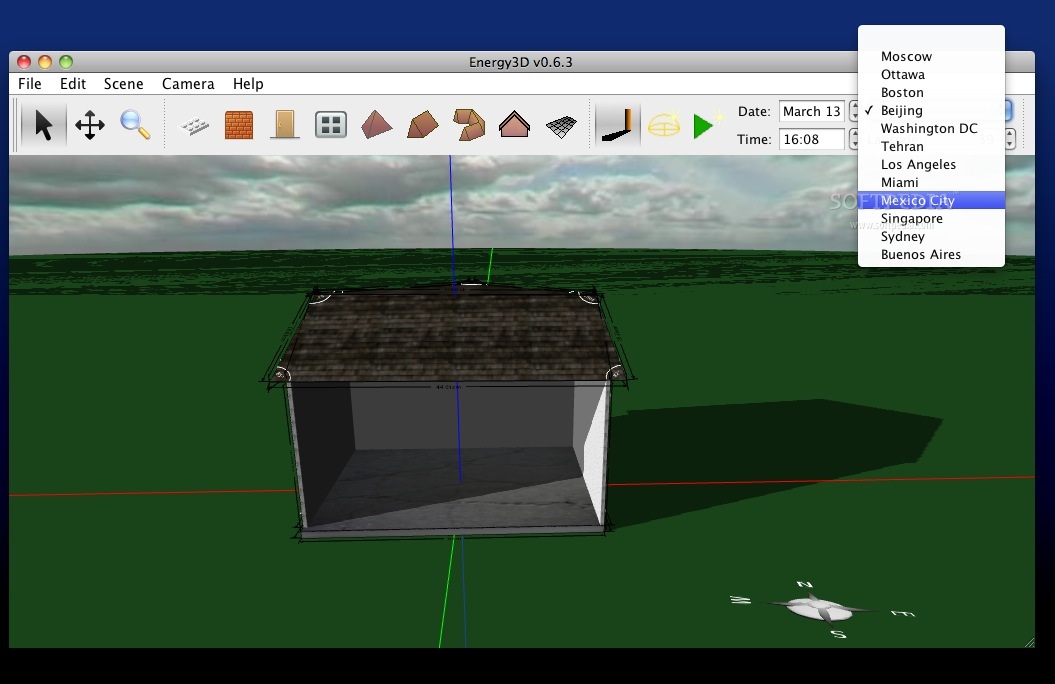The image size is (1055, 684).
Task: Step the Time spinner arrows
Action: click(x=853, y=139)
